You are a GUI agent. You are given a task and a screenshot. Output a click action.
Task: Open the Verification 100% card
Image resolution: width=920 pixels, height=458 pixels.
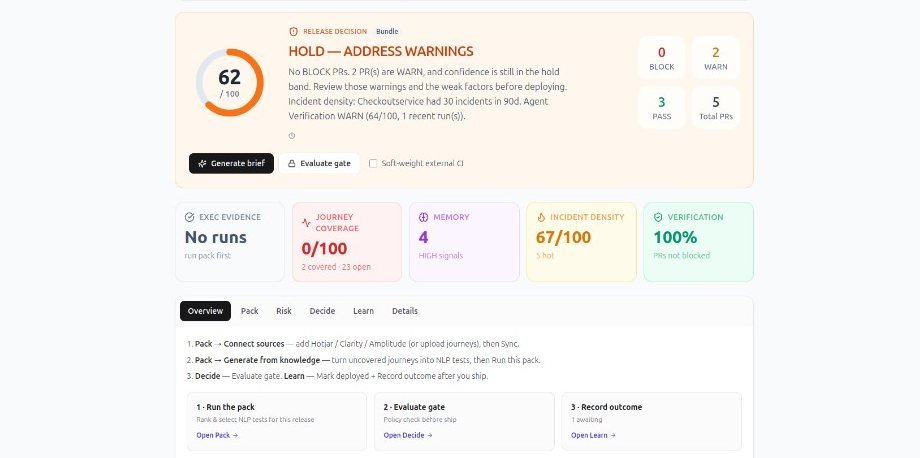(698, 242)
